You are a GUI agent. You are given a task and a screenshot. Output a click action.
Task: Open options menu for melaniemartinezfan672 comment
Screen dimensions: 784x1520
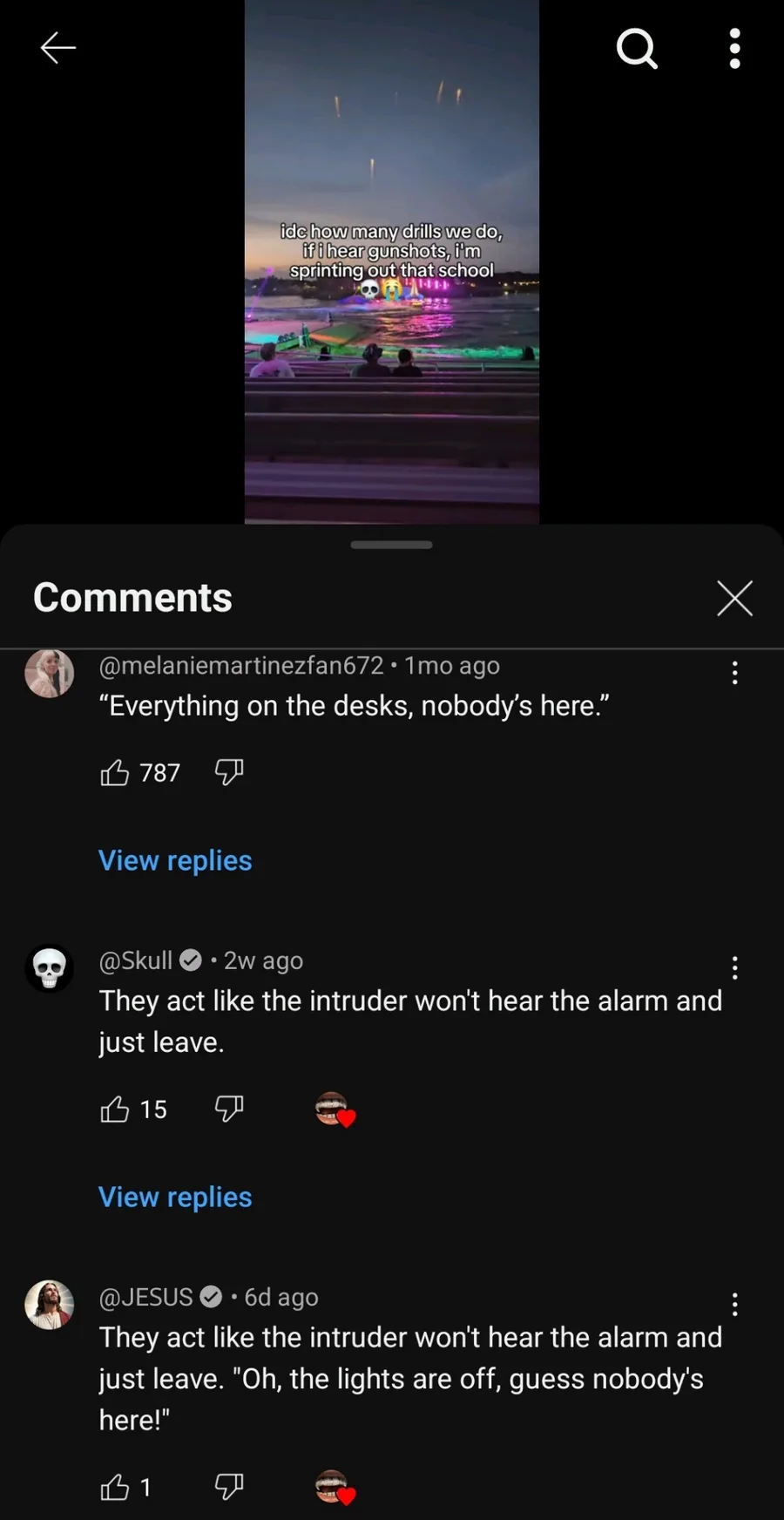734,672
